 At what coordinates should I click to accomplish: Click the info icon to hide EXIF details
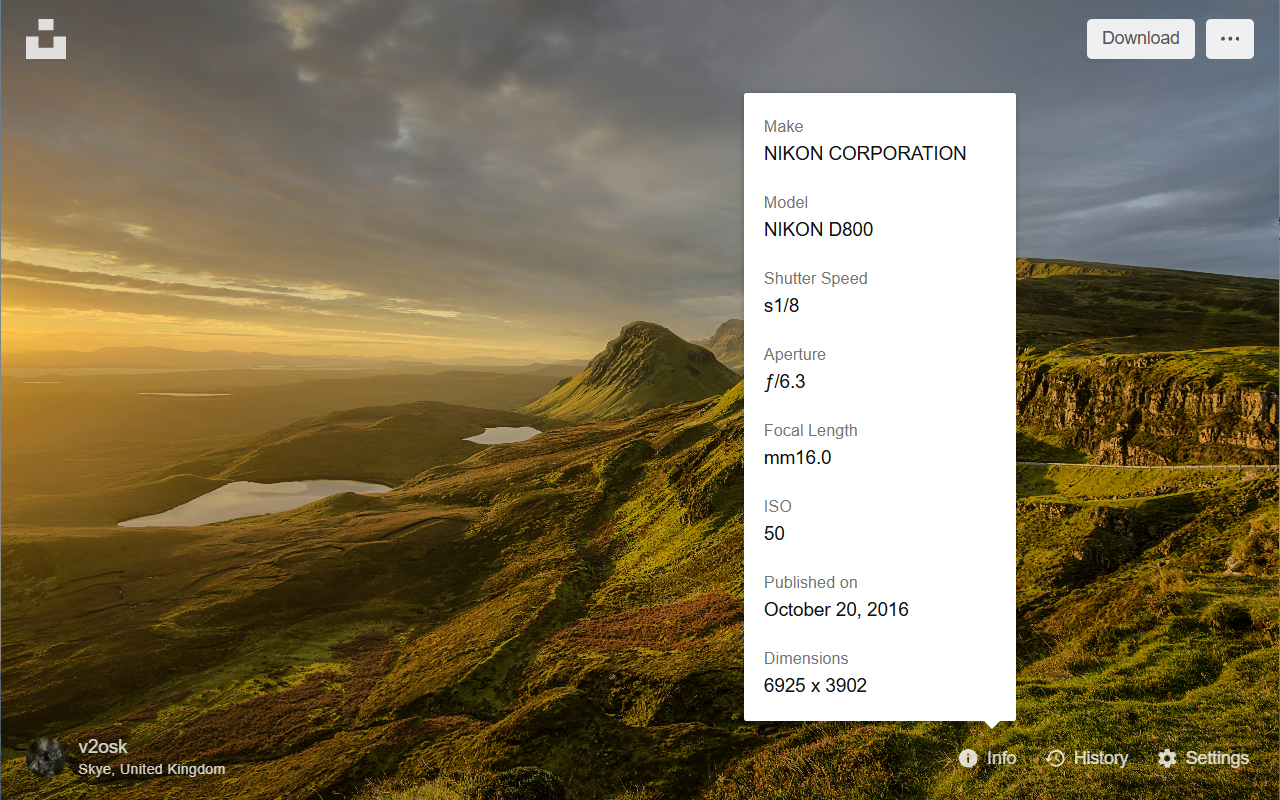pos(967,758)
